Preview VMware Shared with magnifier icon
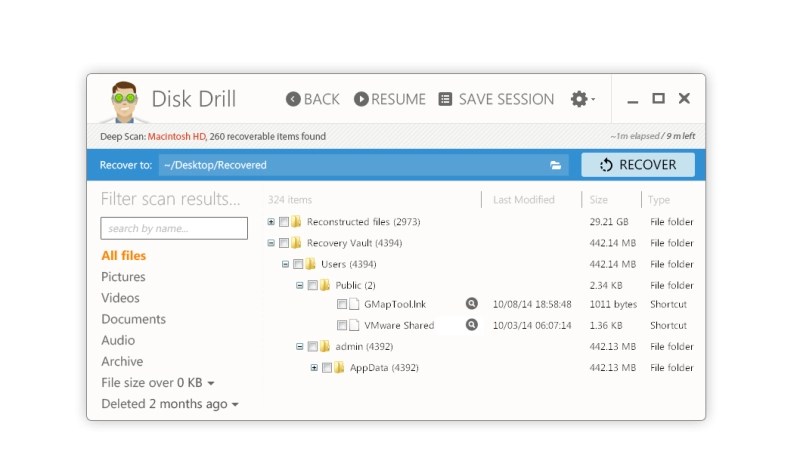 [472, 325]
